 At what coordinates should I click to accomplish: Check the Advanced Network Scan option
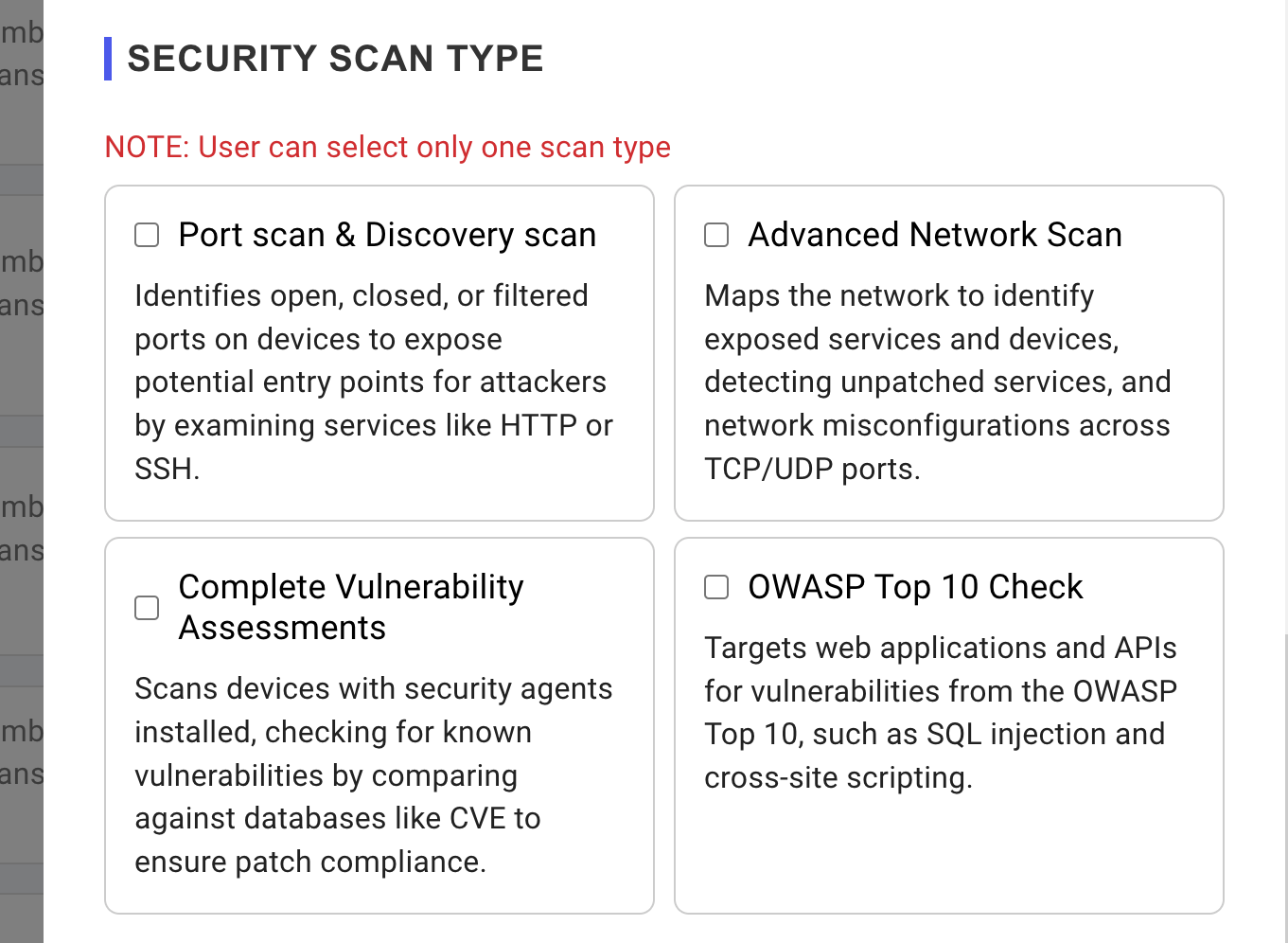716,234
